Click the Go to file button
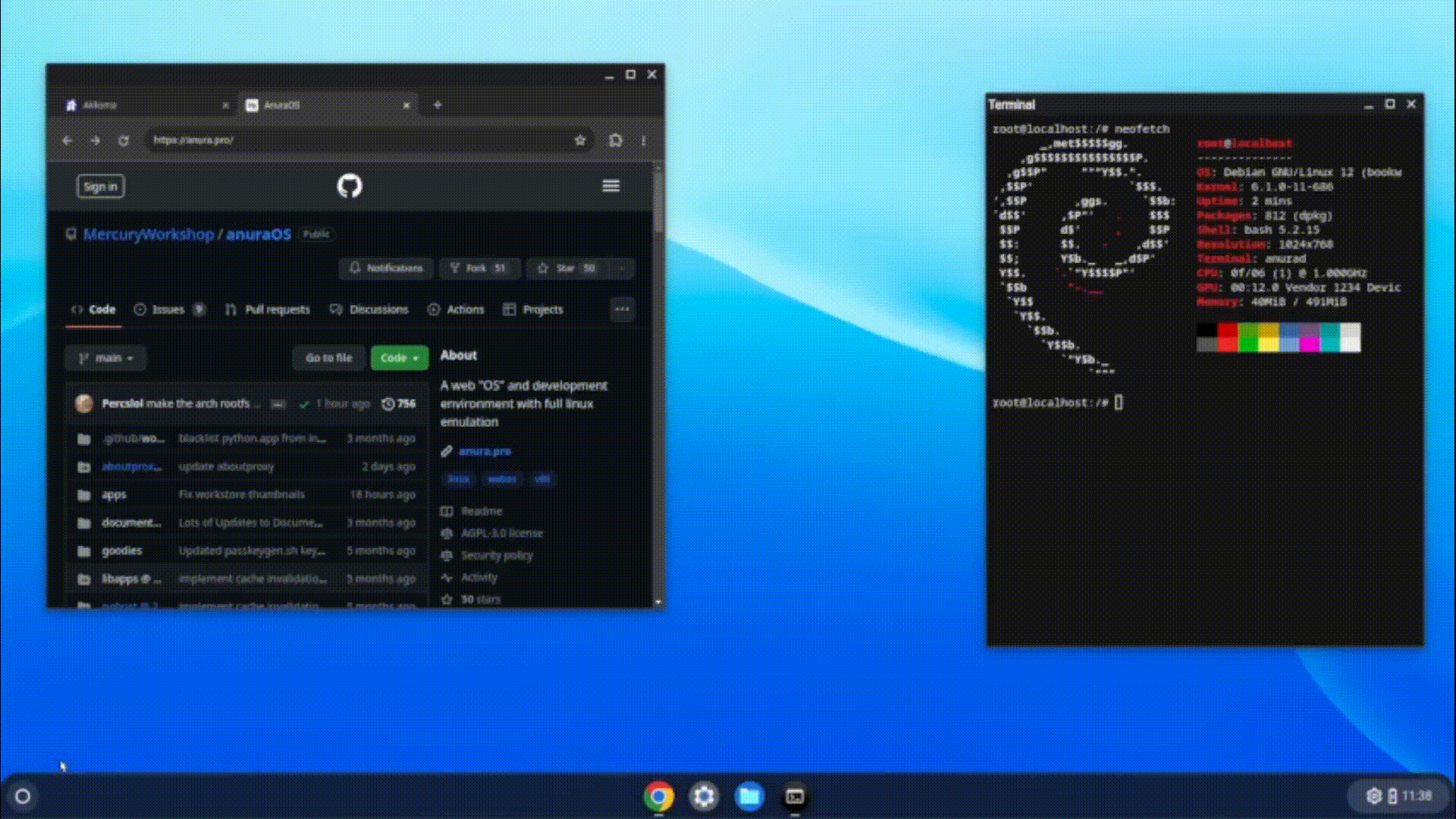This screenshot has height=819, width=1456. (329, 358)
